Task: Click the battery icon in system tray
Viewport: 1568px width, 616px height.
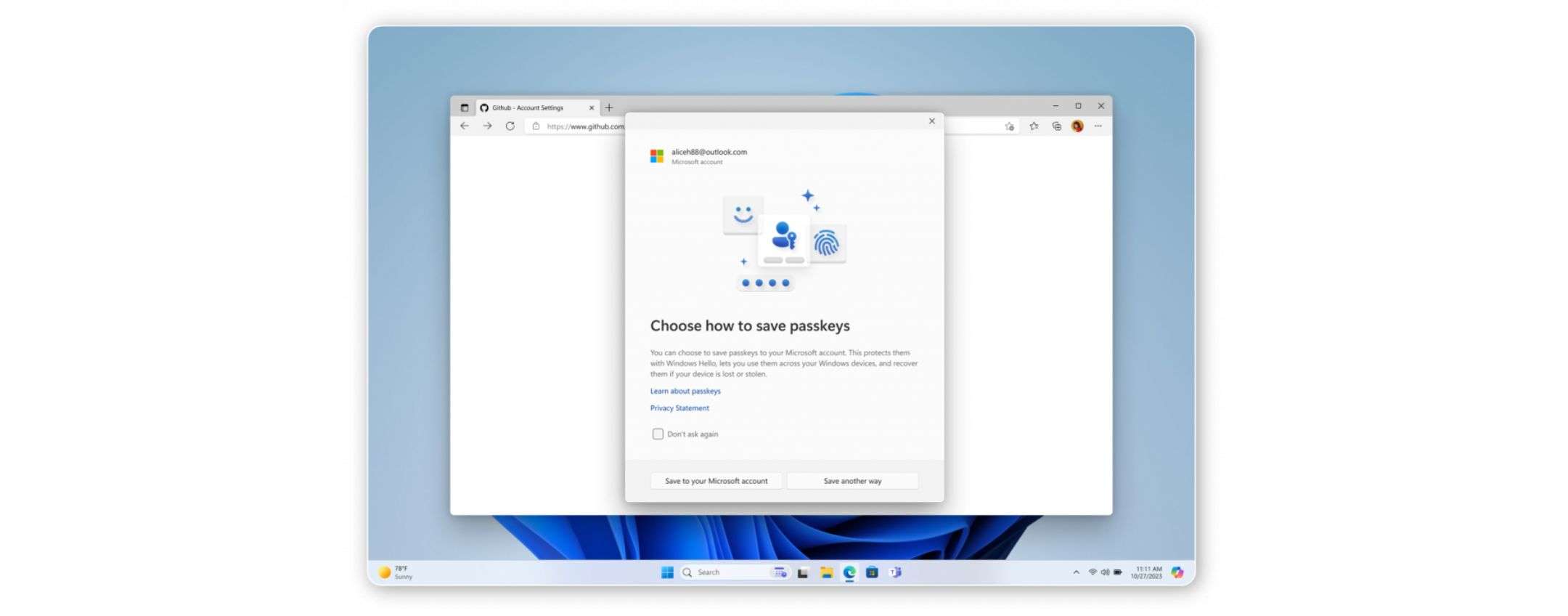Action: [1118, 572]
